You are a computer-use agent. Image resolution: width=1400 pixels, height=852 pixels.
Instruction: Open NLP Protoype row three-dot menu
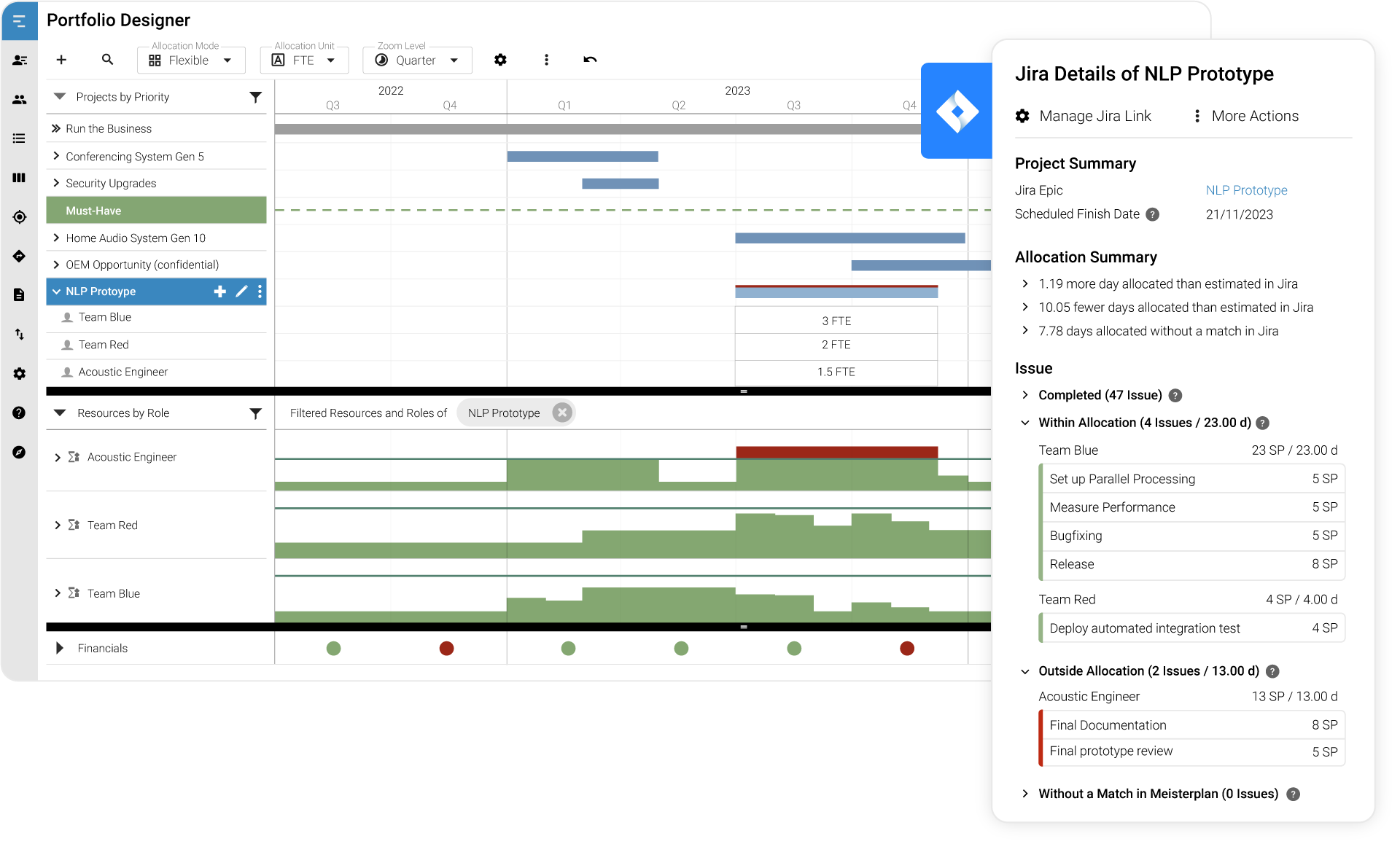260,292
